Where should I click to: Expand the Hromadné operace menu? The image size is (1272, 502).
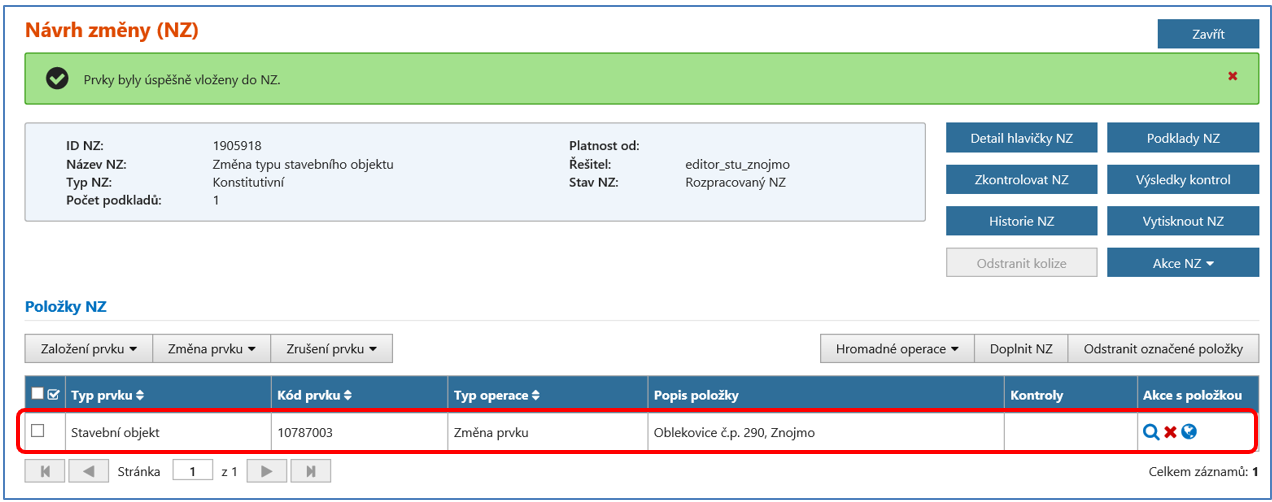(897, 349)
